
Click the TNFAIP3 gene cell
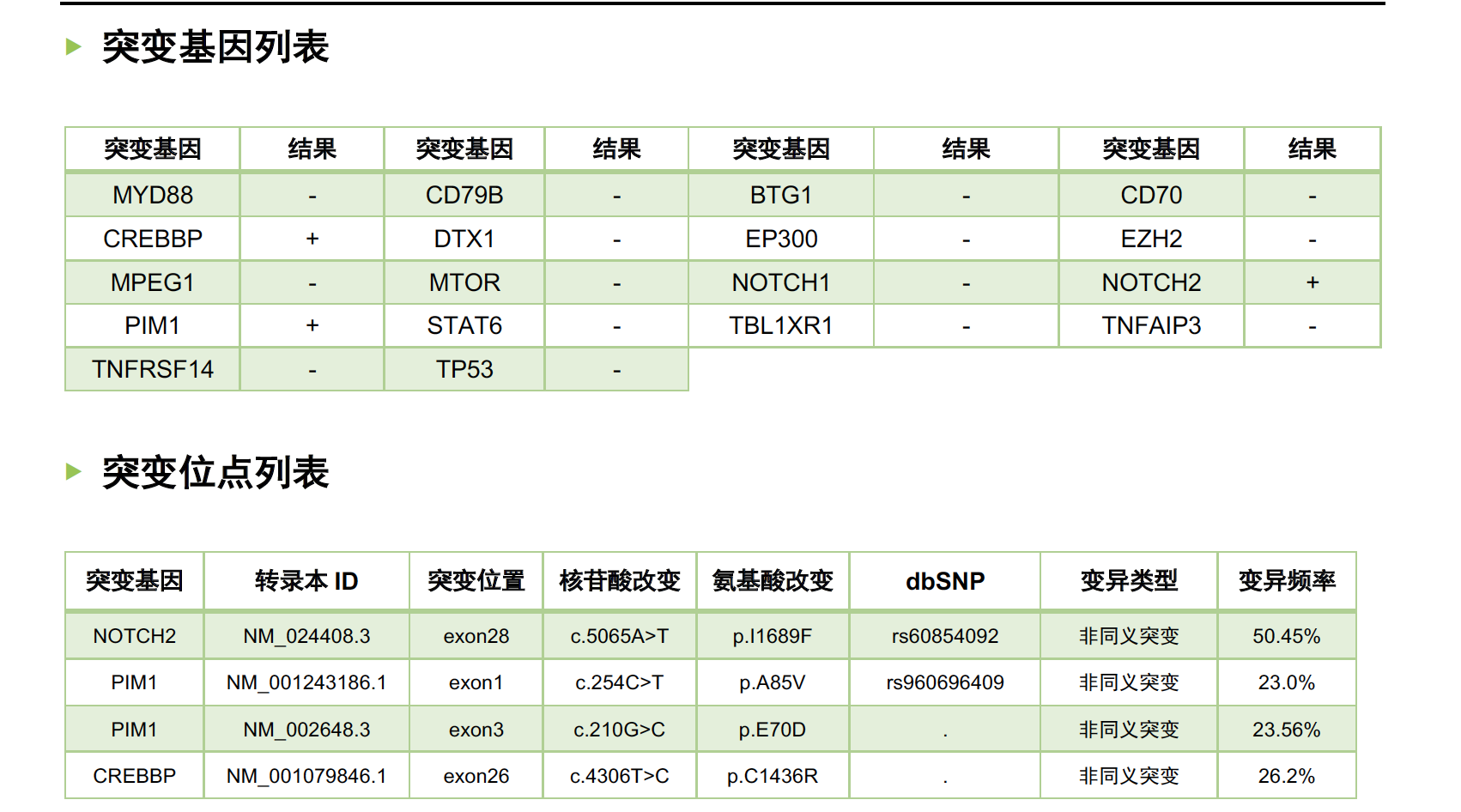tap(1151, 325)
